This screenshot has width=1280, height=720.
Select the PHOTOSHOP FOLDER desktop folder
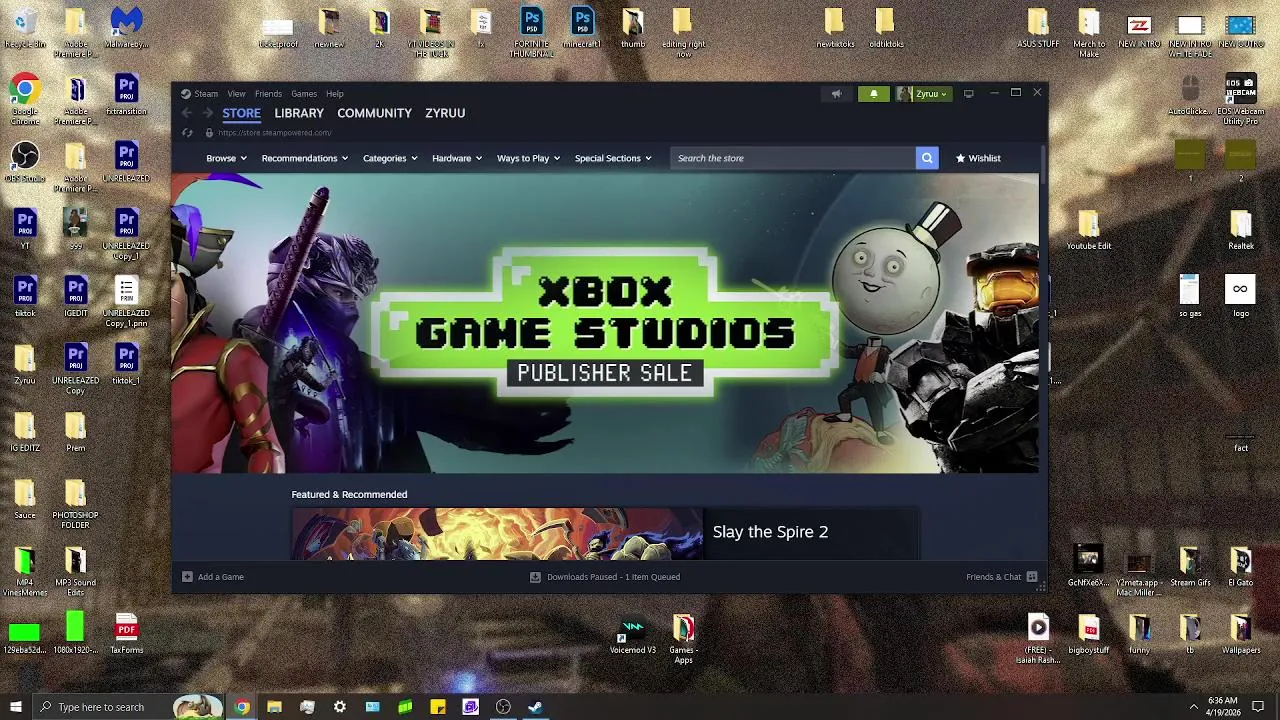[x=75, y=505]
